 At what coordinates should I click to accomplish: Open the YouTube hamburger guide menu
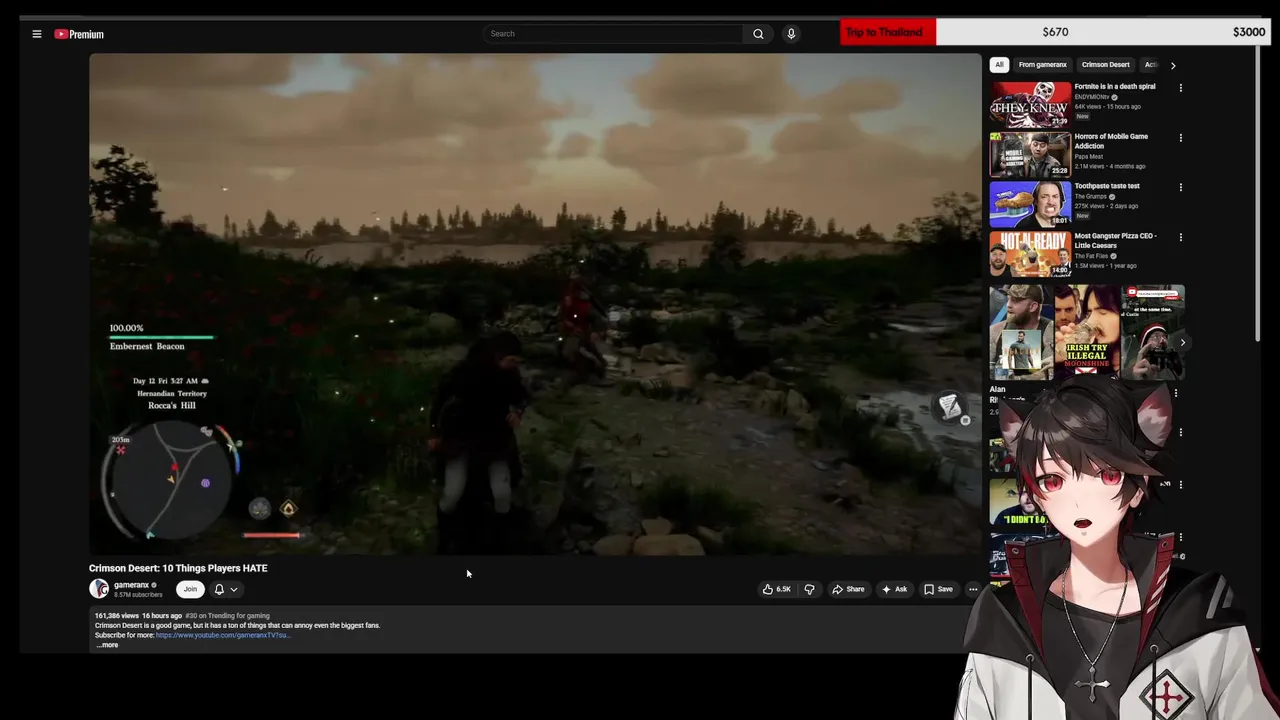(37, 34)
